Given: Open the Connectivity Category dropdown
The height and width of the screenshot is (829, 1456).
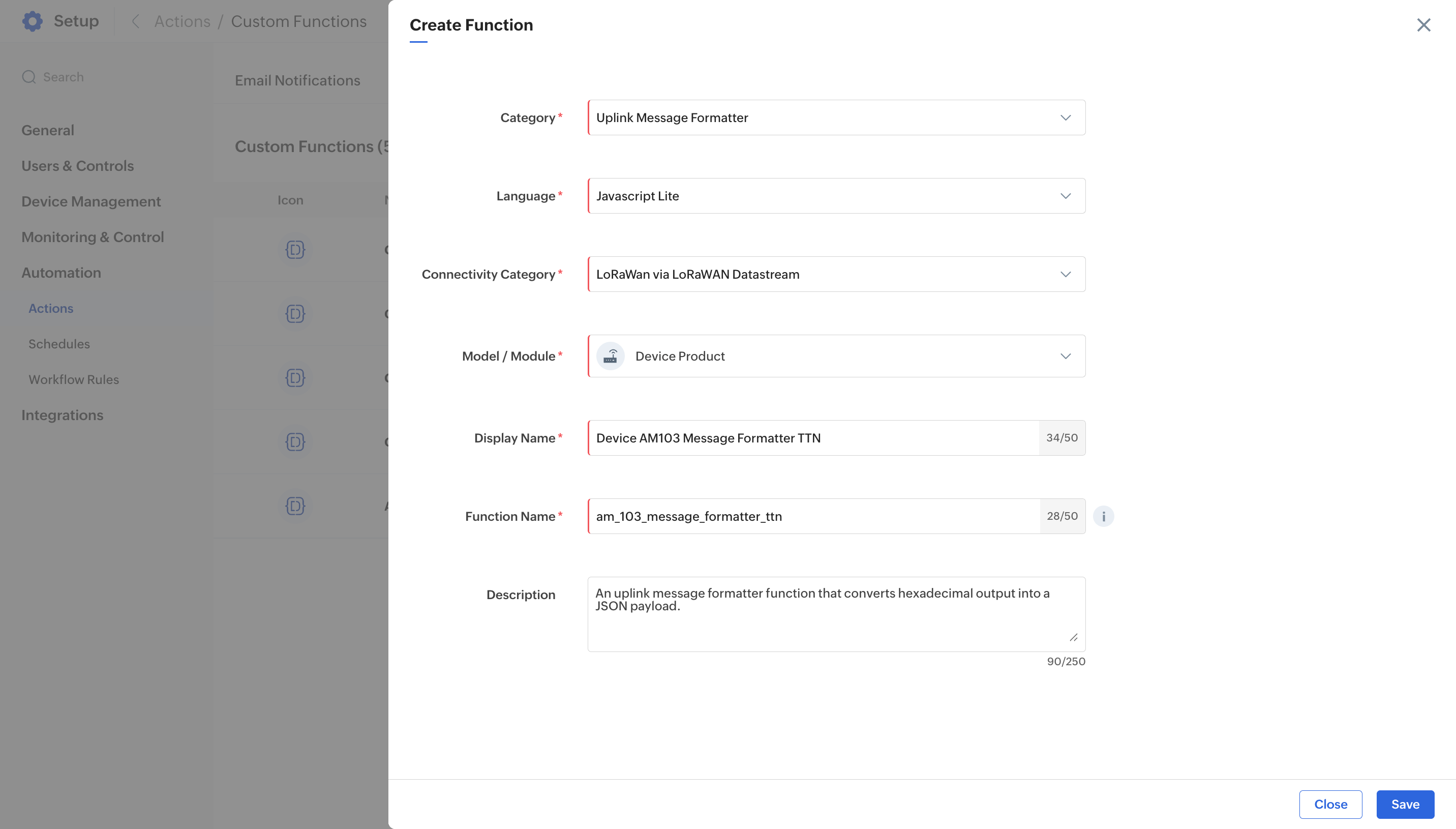Looking at the screenshot, I should click(x=836, y=275).
